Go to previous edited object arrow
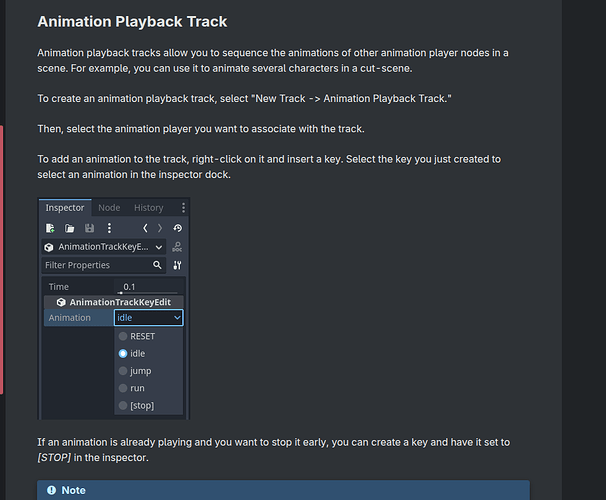This screenshot has width=606, height=500. click(x=145, y=228)
